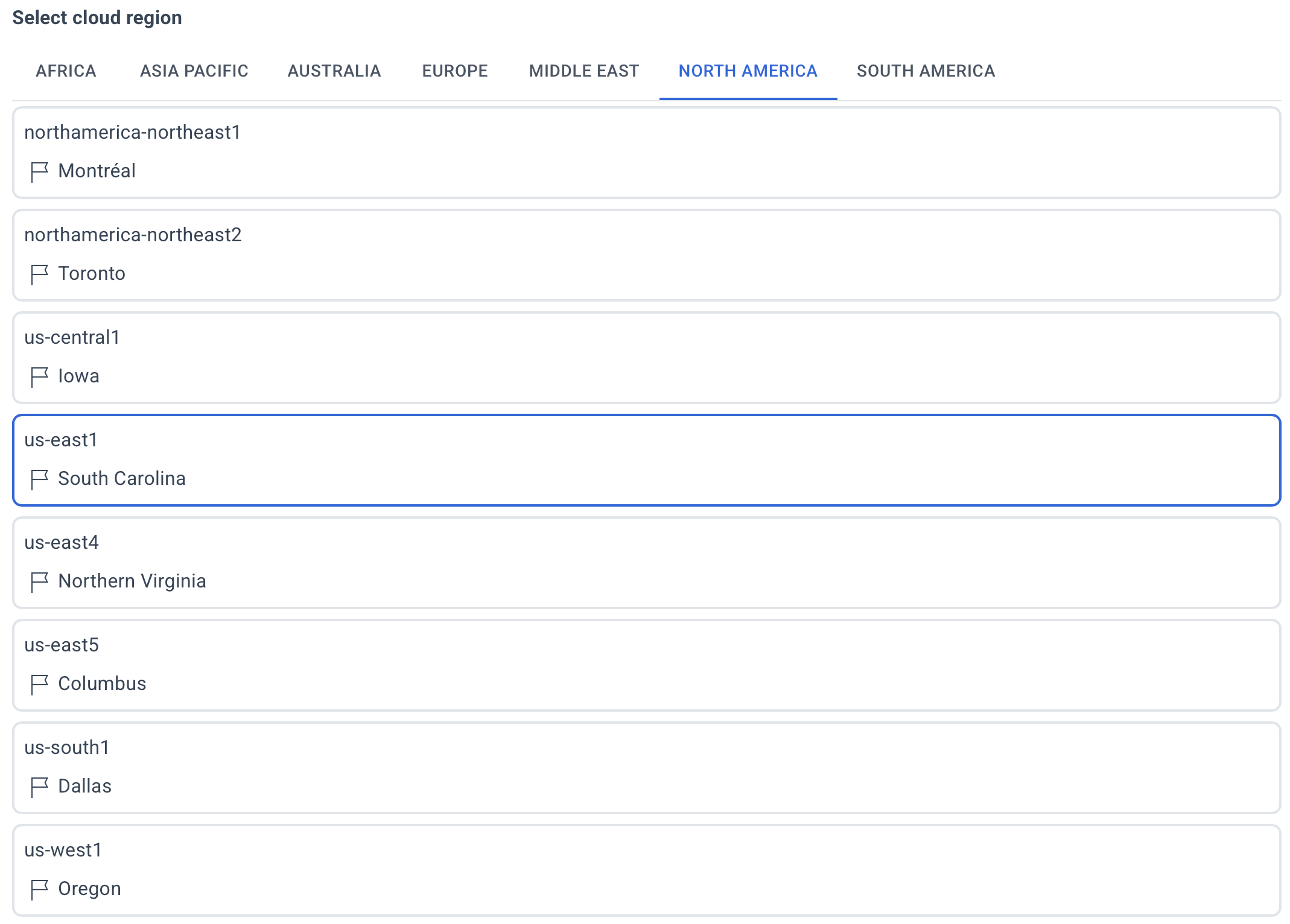Click the Toronto location label
The image size is (1290, 924).
click(x=92, y=273)
